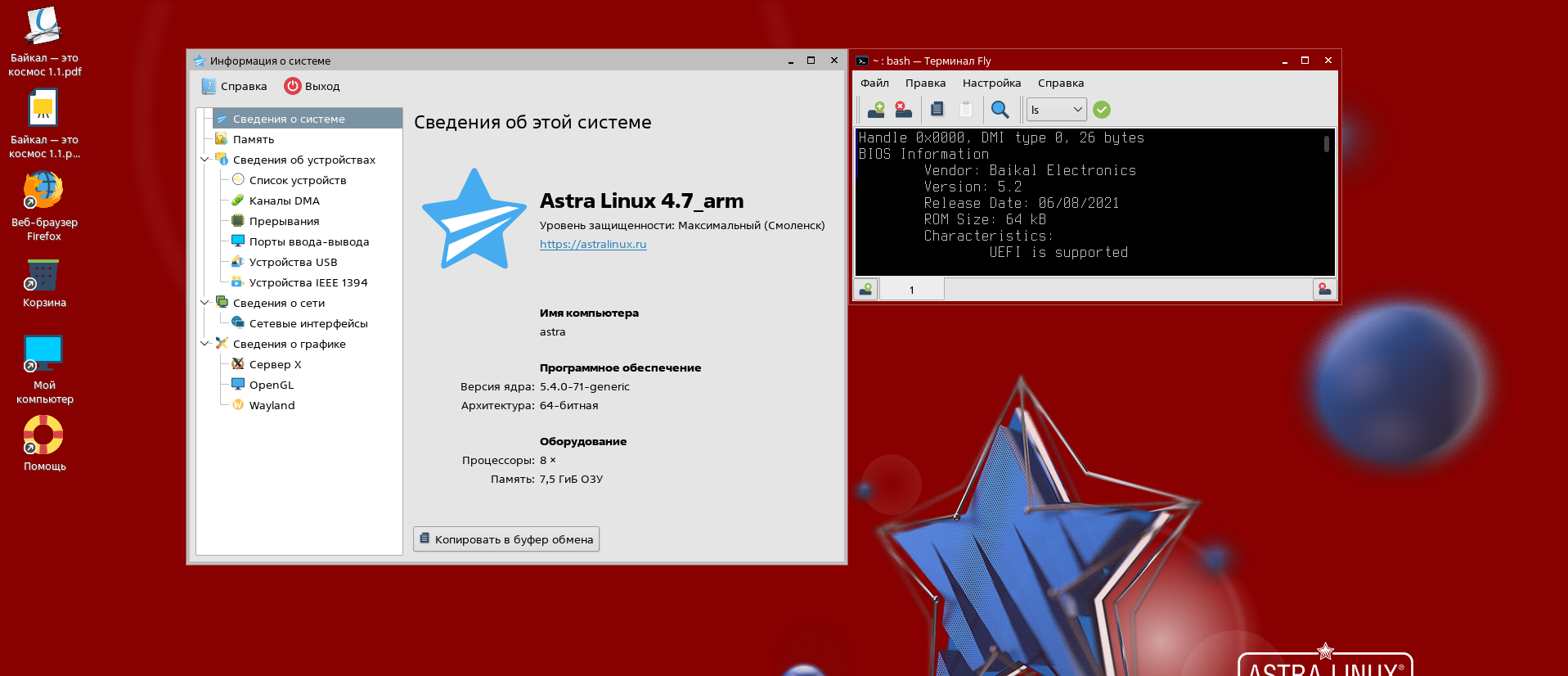Click red power icon beside Выход
The height and width of the screenshot is (676, 1568).
[292, 86]
